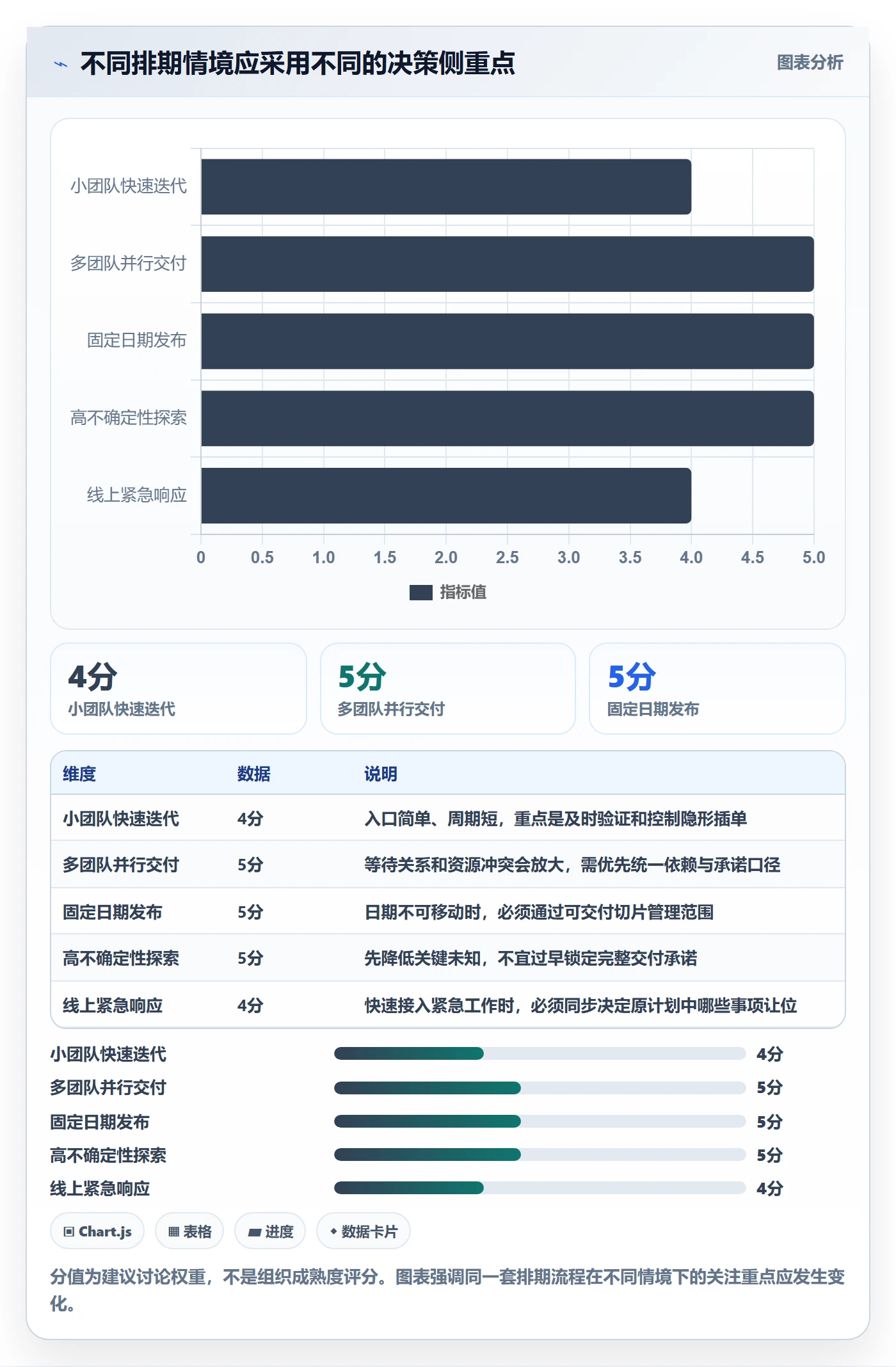Screen dimensions: 896x1367
Task: Click the chart bar for 高不确定性探索
Action: click(x=508, y=419)
